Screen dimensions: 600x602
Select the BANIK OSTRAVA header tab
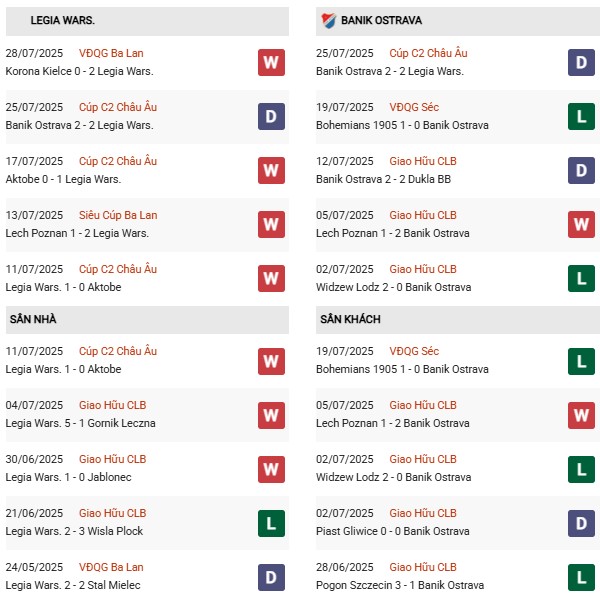pos(381,20)
